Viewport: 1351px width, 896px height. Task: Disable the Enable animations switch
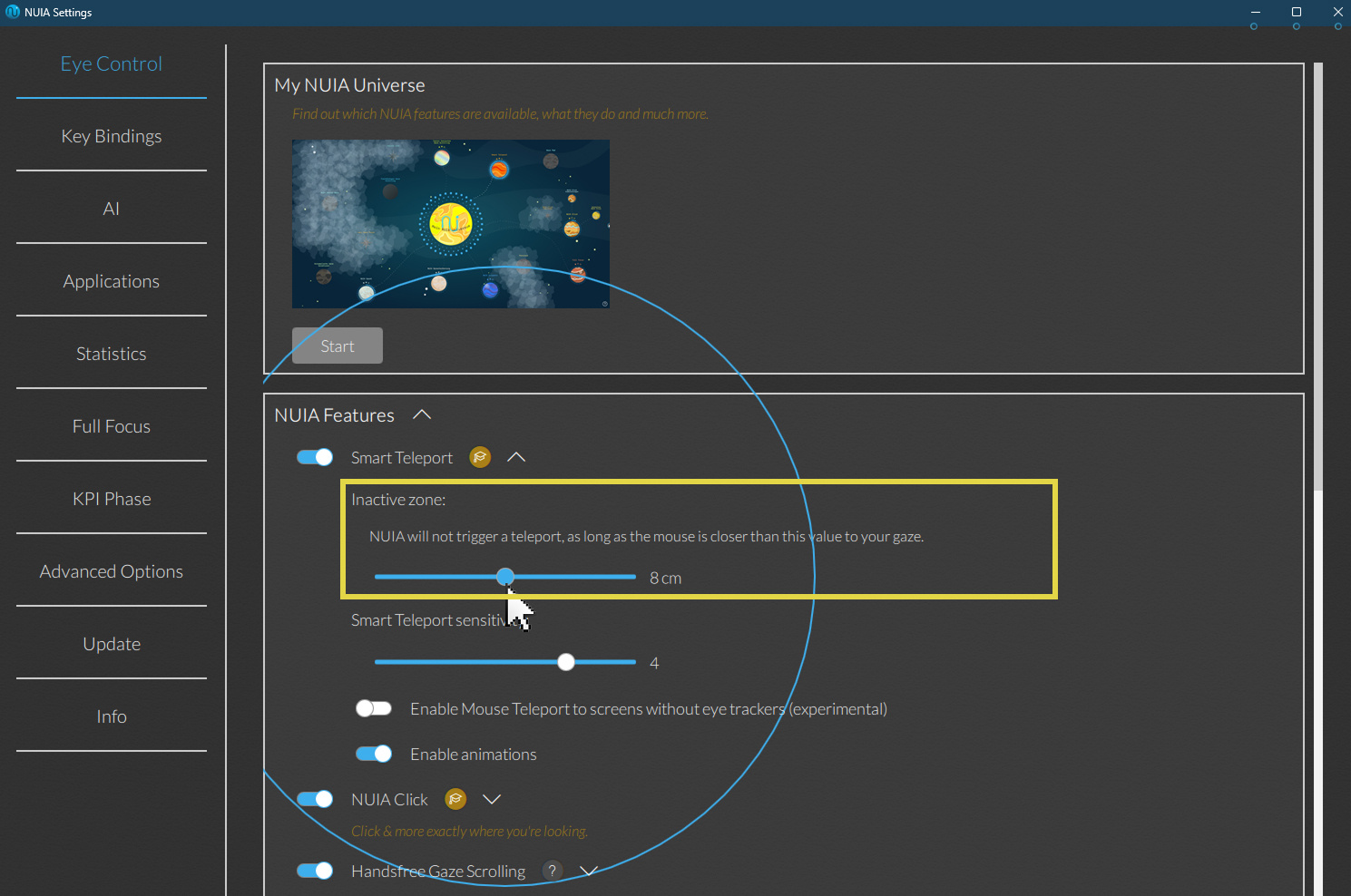[374, 754]
